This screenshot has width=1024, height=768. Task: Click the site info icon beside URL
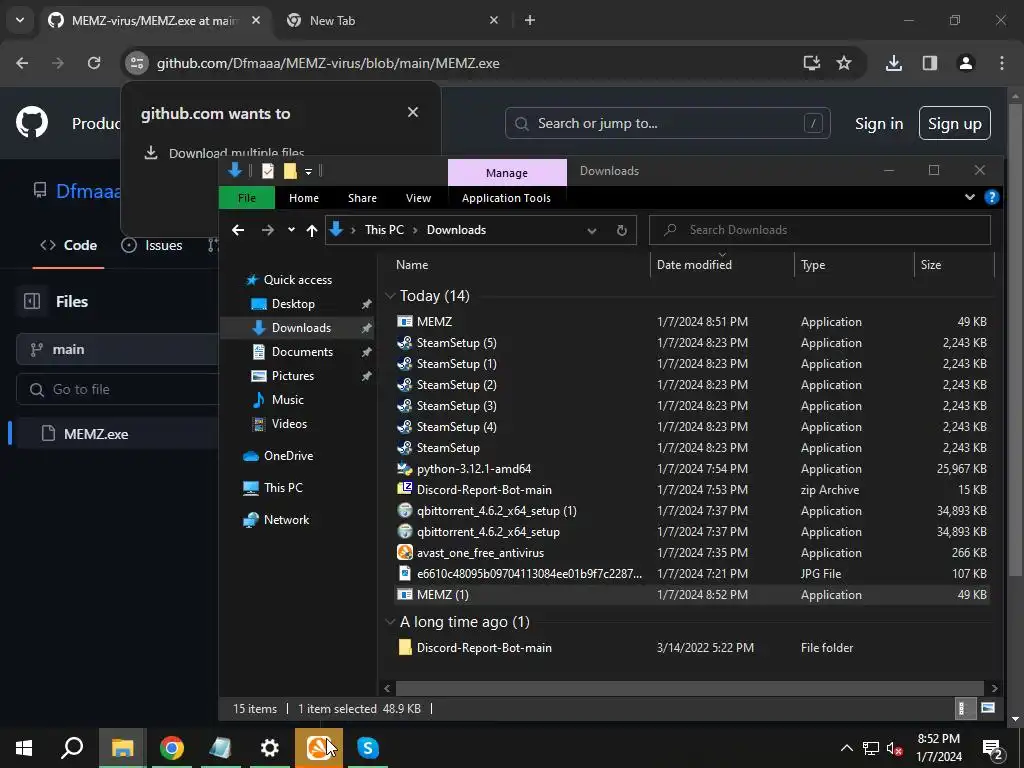click(136, 63)
